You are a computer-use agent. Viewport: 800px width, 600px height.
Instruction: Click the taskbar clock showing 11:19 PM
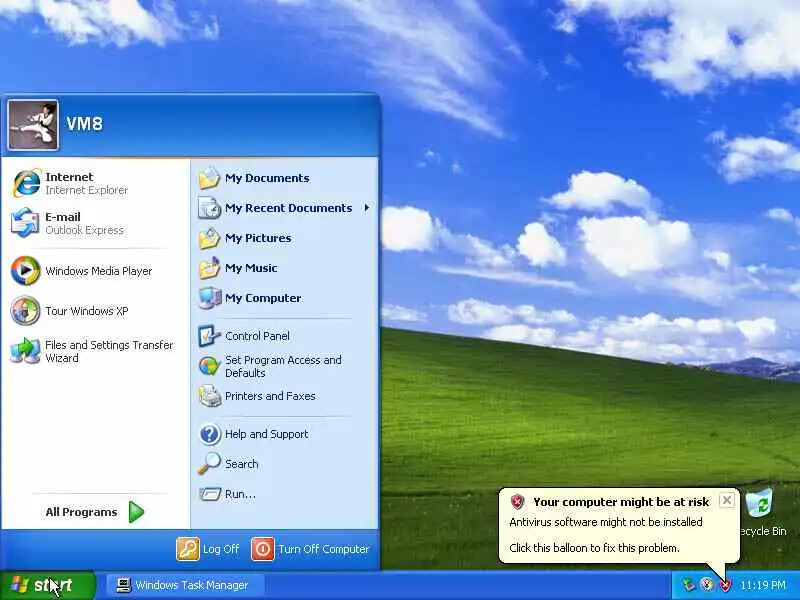(763, 585)
